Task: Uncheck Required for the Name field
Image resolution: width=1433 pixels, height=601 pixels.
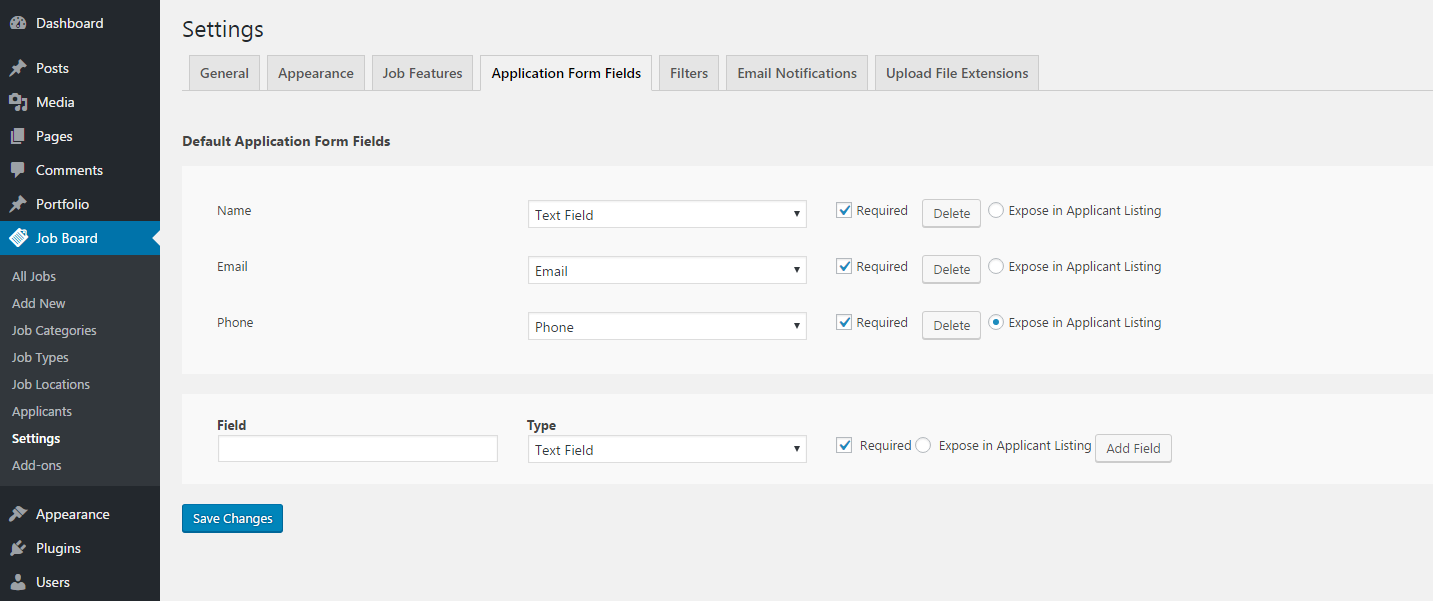Action: tap(844, 211)
